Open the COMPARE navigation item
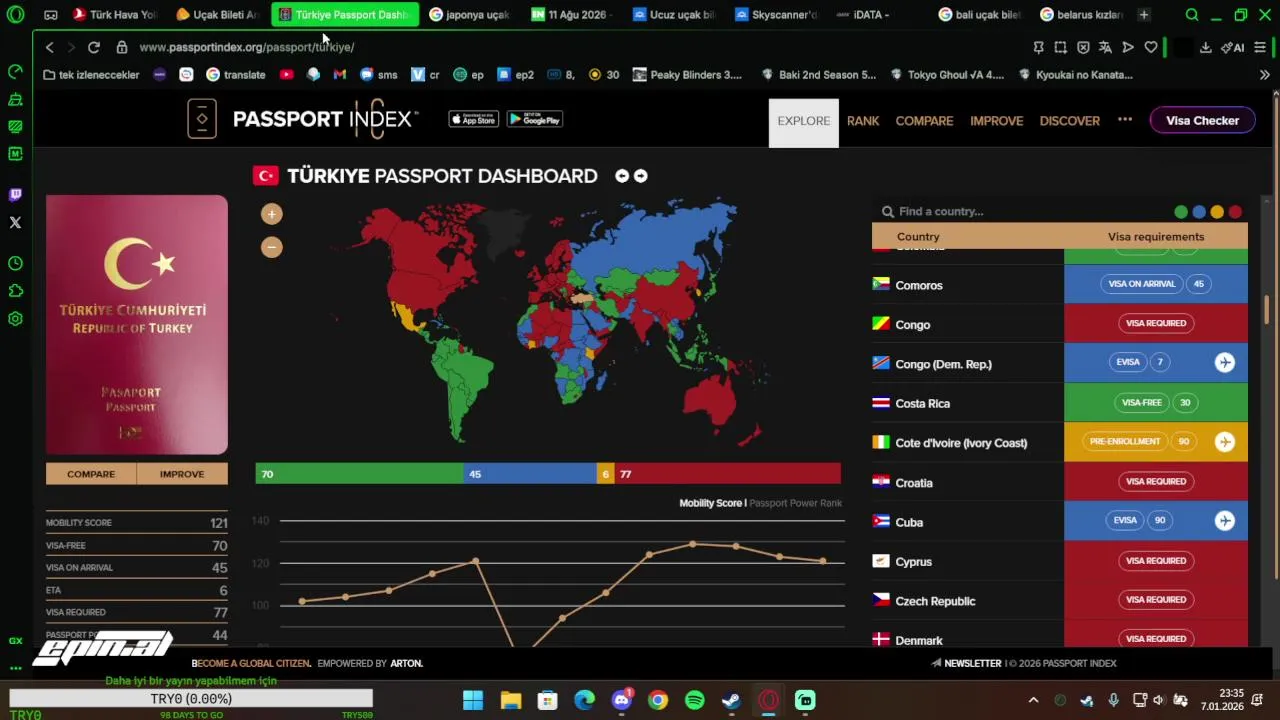Screen dimensions: 1280x720 click(924, 121)
